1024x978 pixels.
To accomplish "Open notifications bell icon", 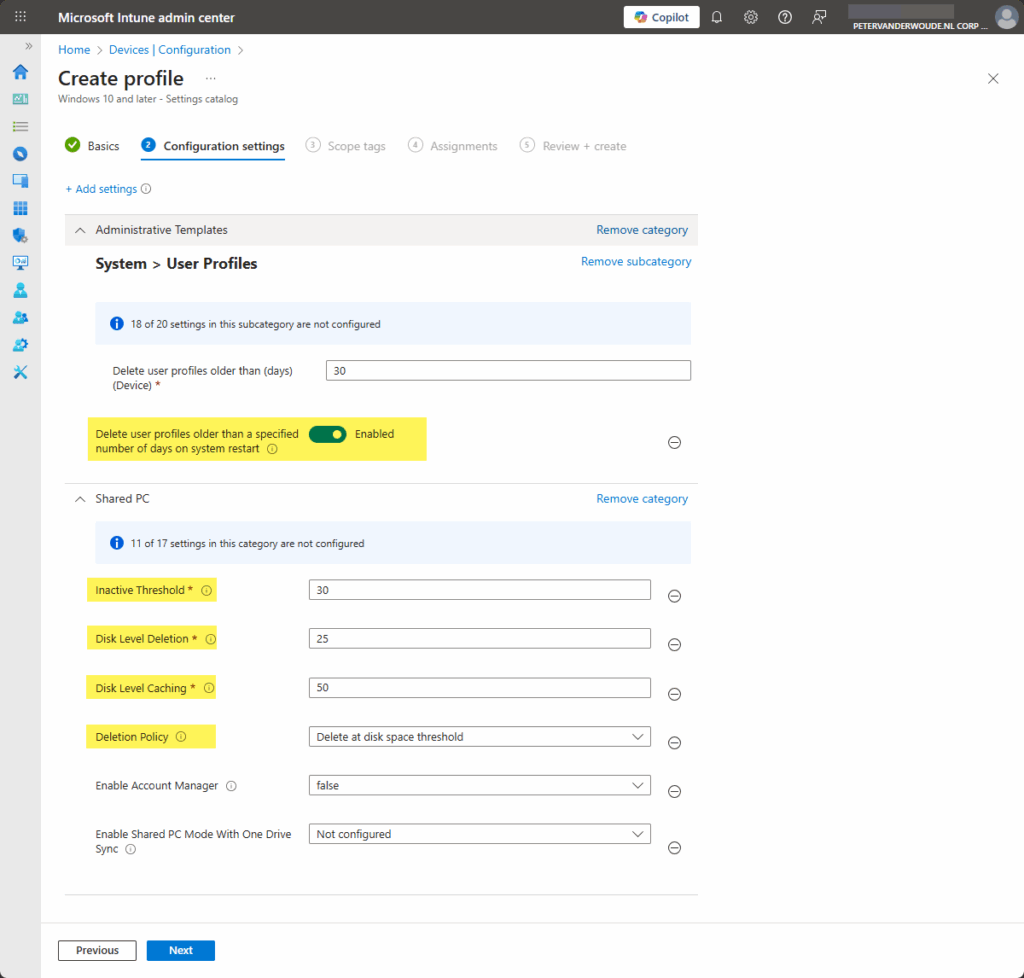I will [717, 17].
